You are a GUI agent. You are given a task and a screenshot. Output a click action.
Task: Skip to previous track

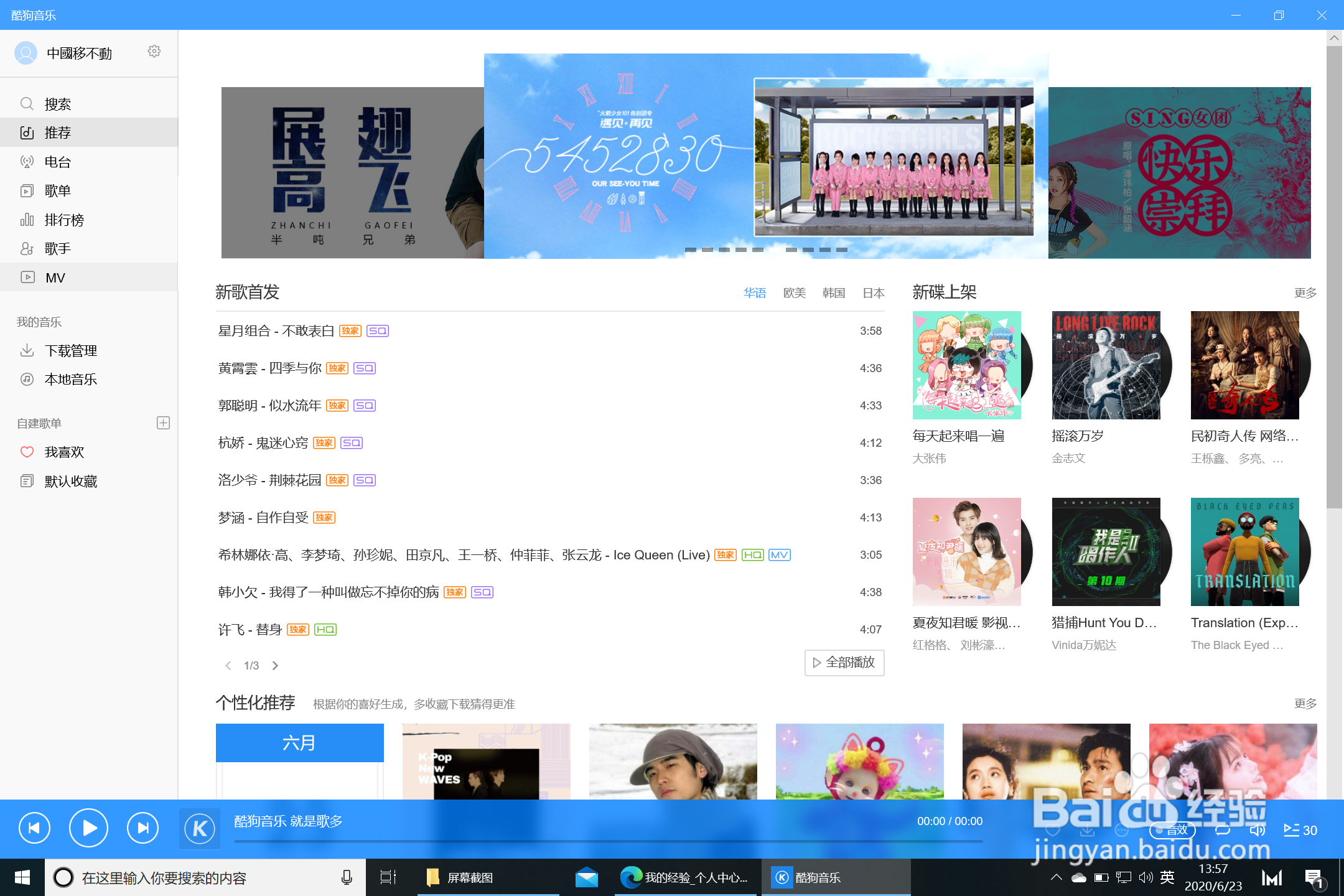click(34, 828)
